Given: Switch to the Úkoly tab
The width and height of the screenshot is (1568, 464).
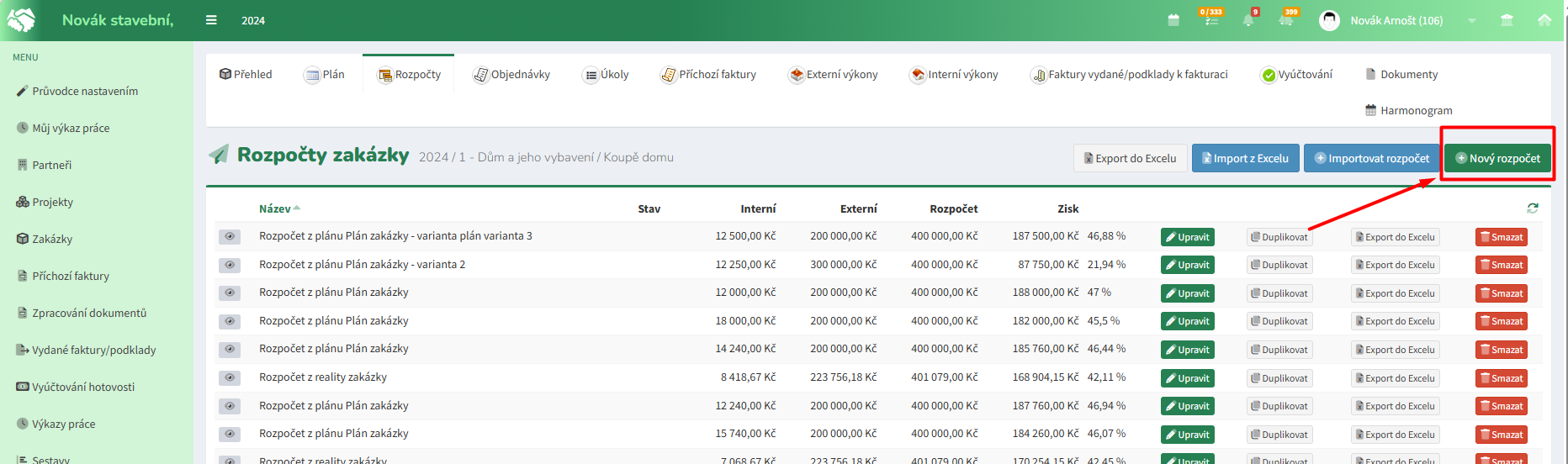Looking at the screenshot, I should pos(607,74).
